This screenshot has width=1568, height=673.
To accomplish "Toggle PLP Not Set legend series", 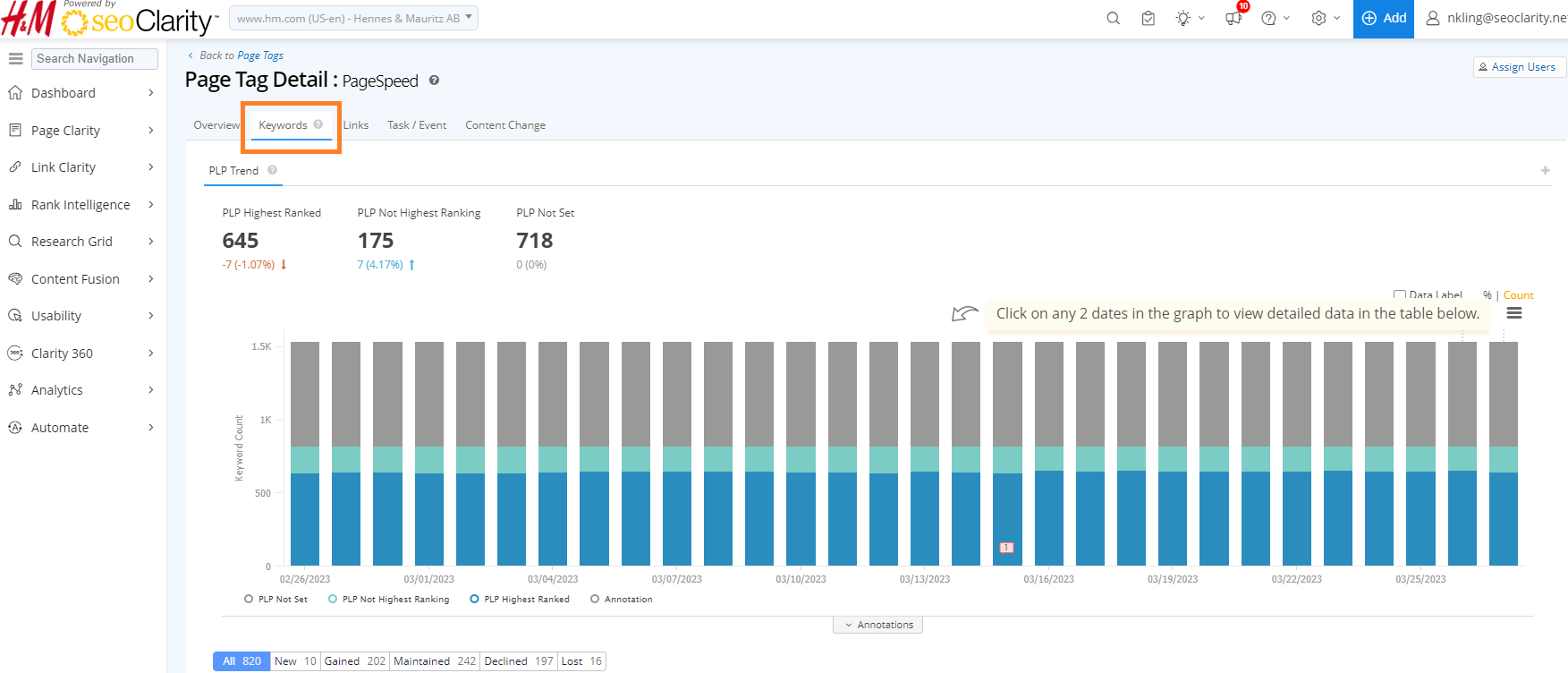I will click(275, 600).
